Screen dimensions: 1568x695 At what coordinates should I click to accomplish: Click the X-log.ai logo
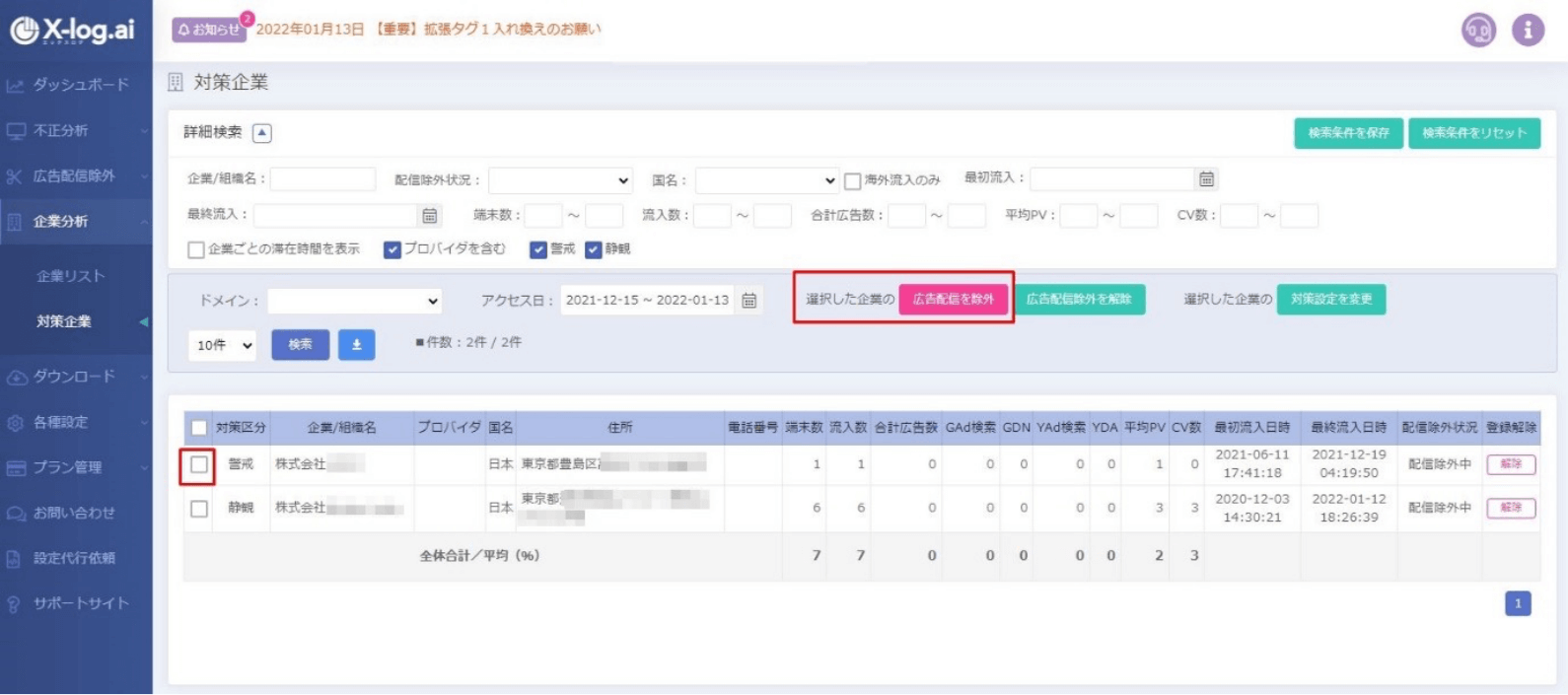click(x=73, y=31)
